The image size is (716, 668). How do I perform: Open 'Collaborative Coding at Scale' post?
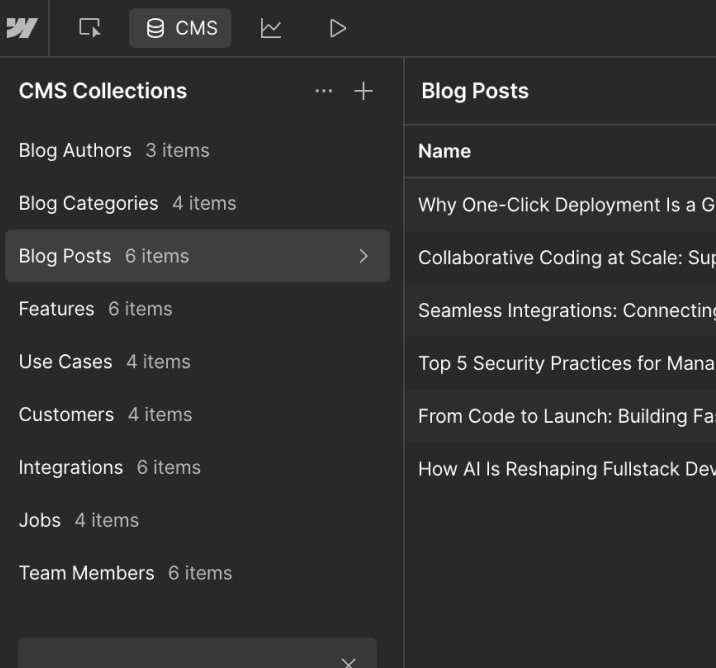[x=560, y=258]
